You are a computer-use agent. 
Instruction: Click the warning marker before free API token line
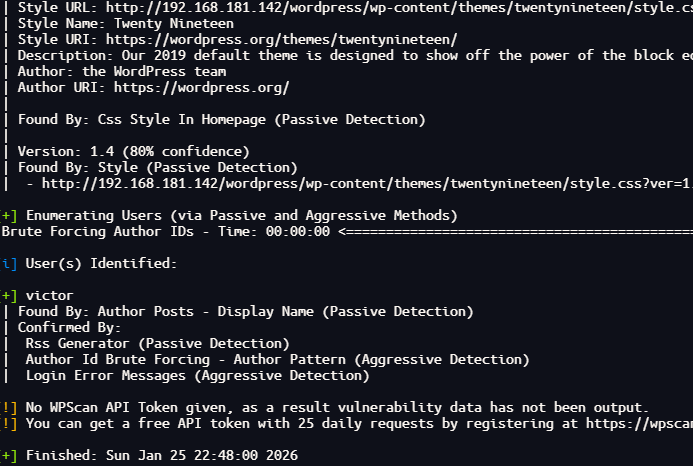[9, 423]
